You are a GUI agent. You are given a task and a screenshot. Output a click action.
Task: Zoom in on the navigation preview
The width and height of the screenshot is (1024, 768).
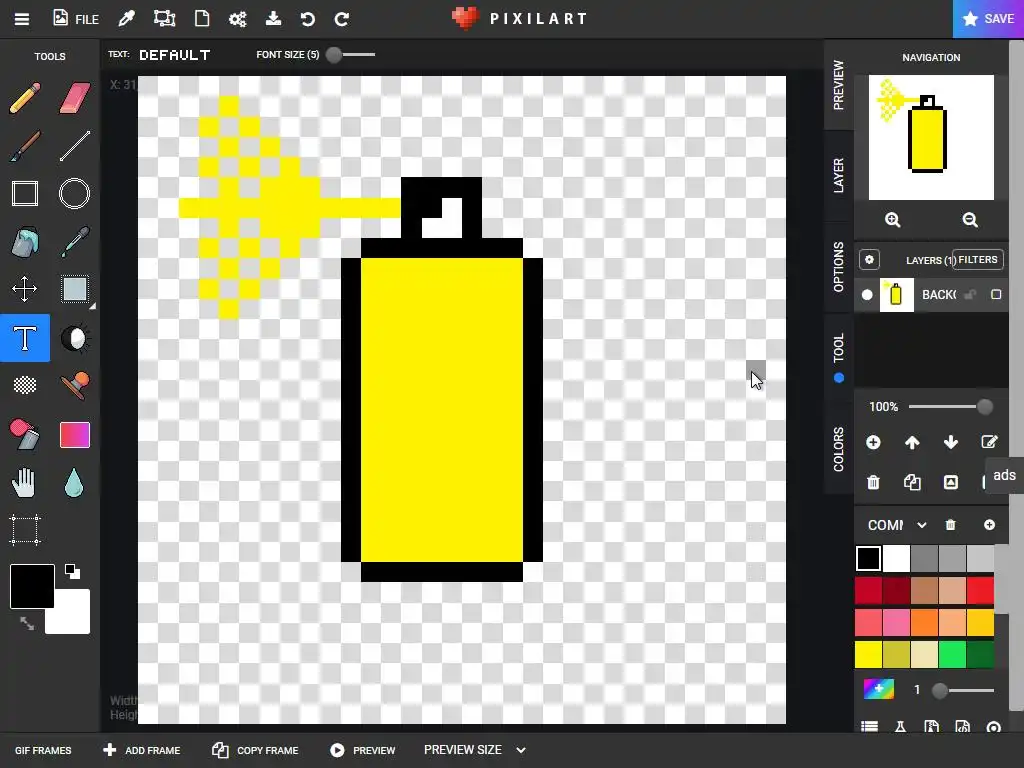(x=892, y=219)
